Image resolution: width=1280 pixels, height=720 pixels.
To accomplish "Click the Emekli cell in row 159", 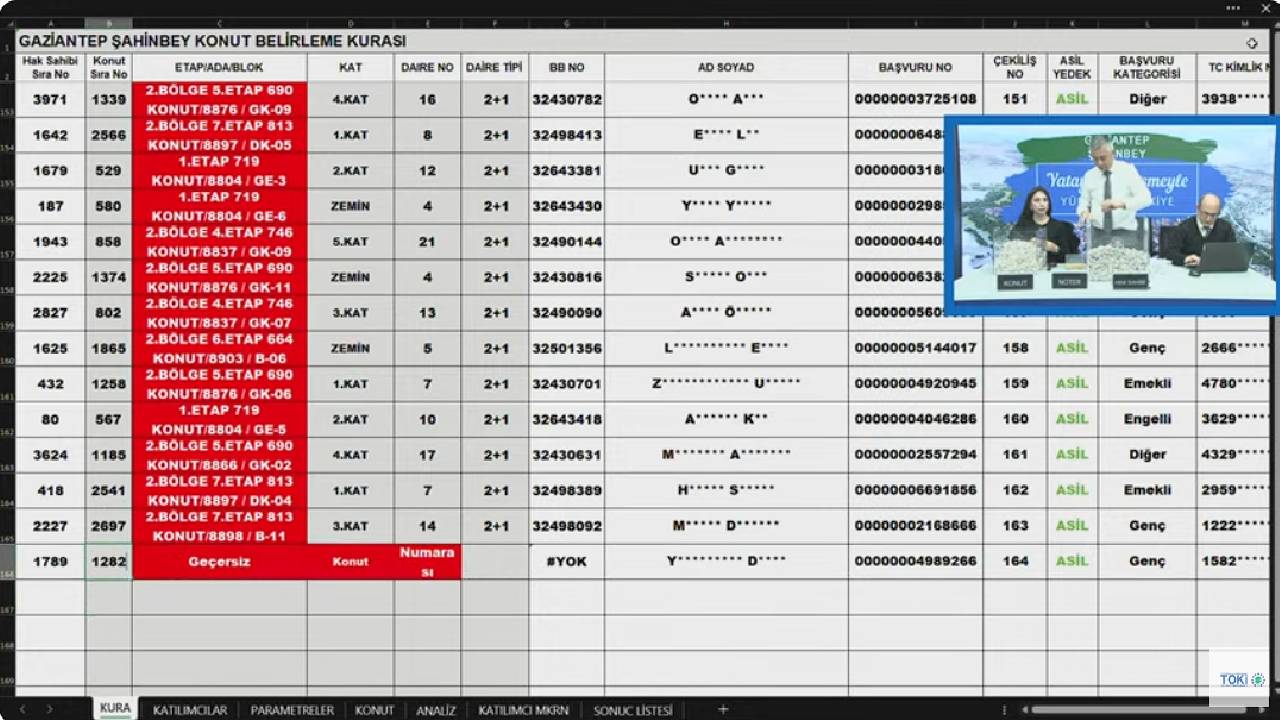I will (1146, 383).
